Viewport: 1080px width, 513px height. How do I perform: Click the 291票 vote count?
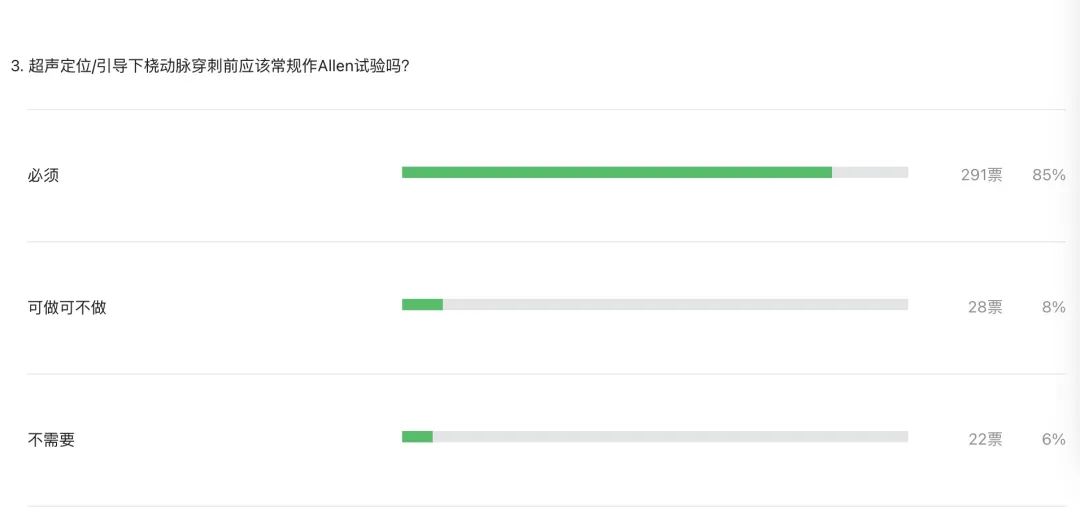tap(982, 175)
